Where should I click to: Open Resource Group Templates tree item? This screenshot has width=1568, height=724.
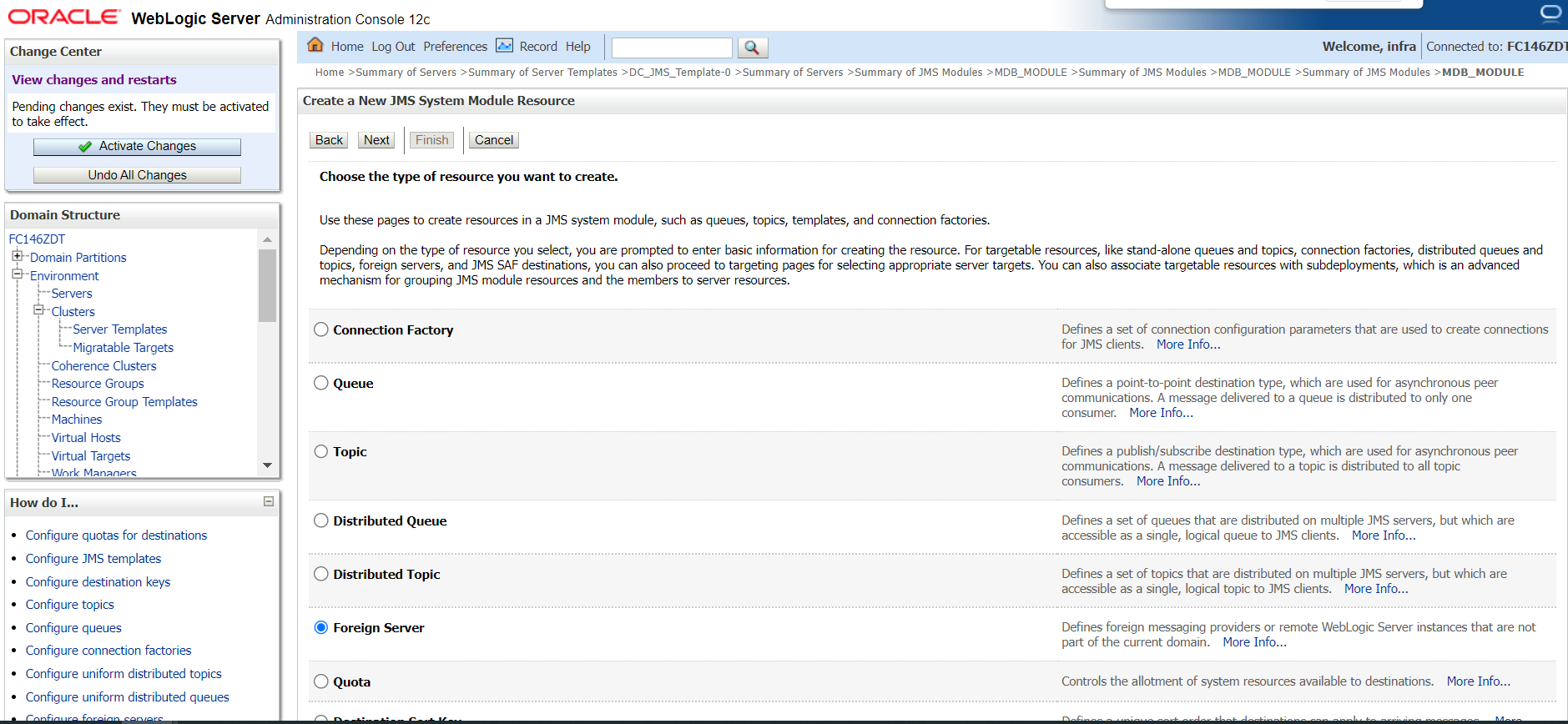(x=124, y=402)
